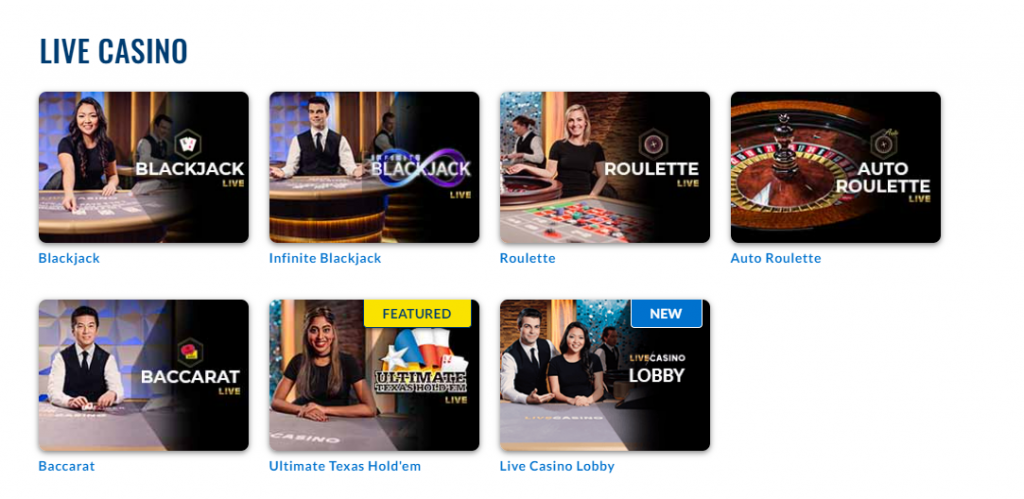The width and height of the screenshot is (1024, 499).
Task: Open the Auto Roulette game thumbnail
Action: 836,167
